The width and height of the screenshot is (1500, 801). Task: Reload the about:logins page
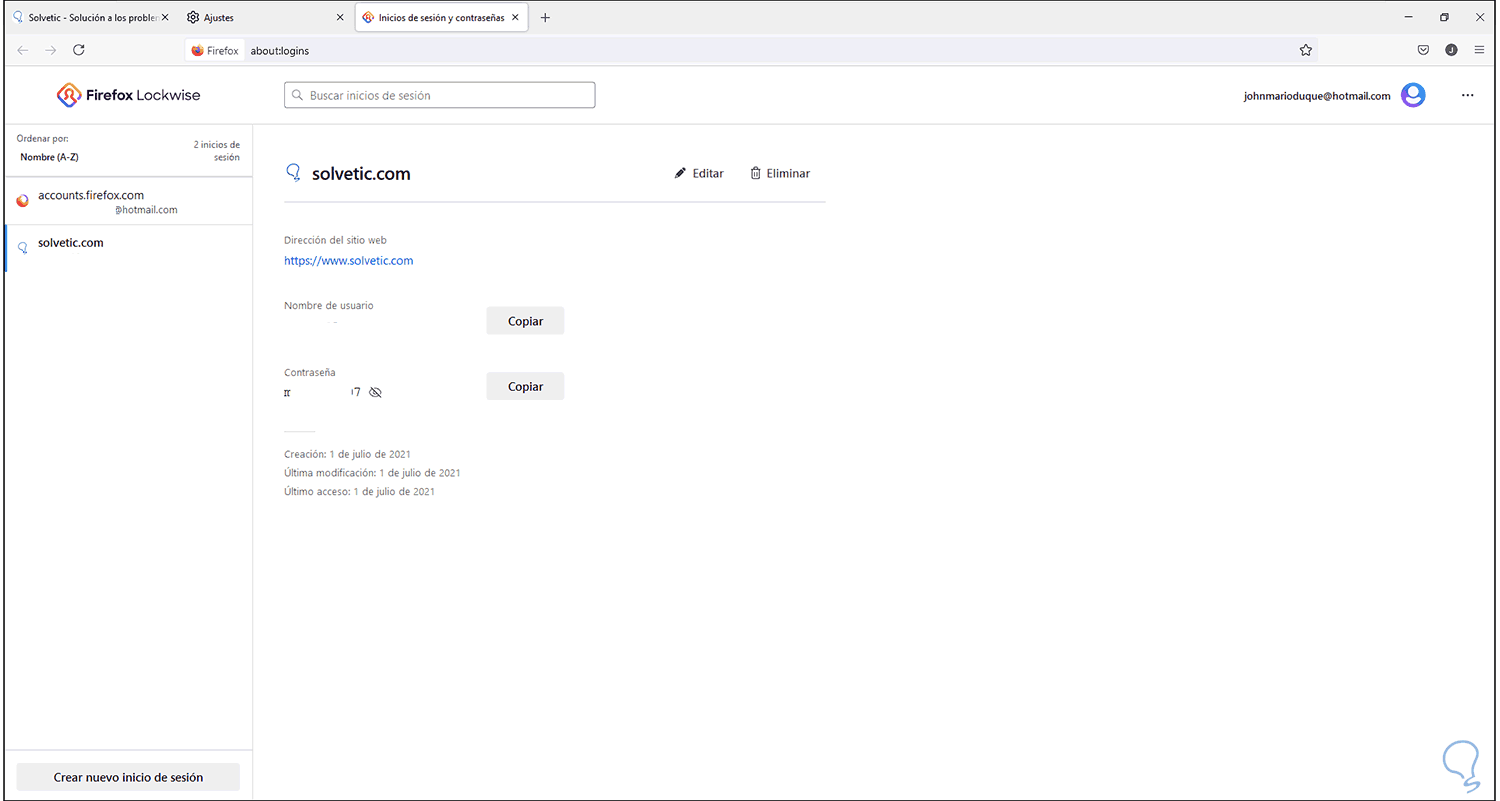(x=79, y=50)
